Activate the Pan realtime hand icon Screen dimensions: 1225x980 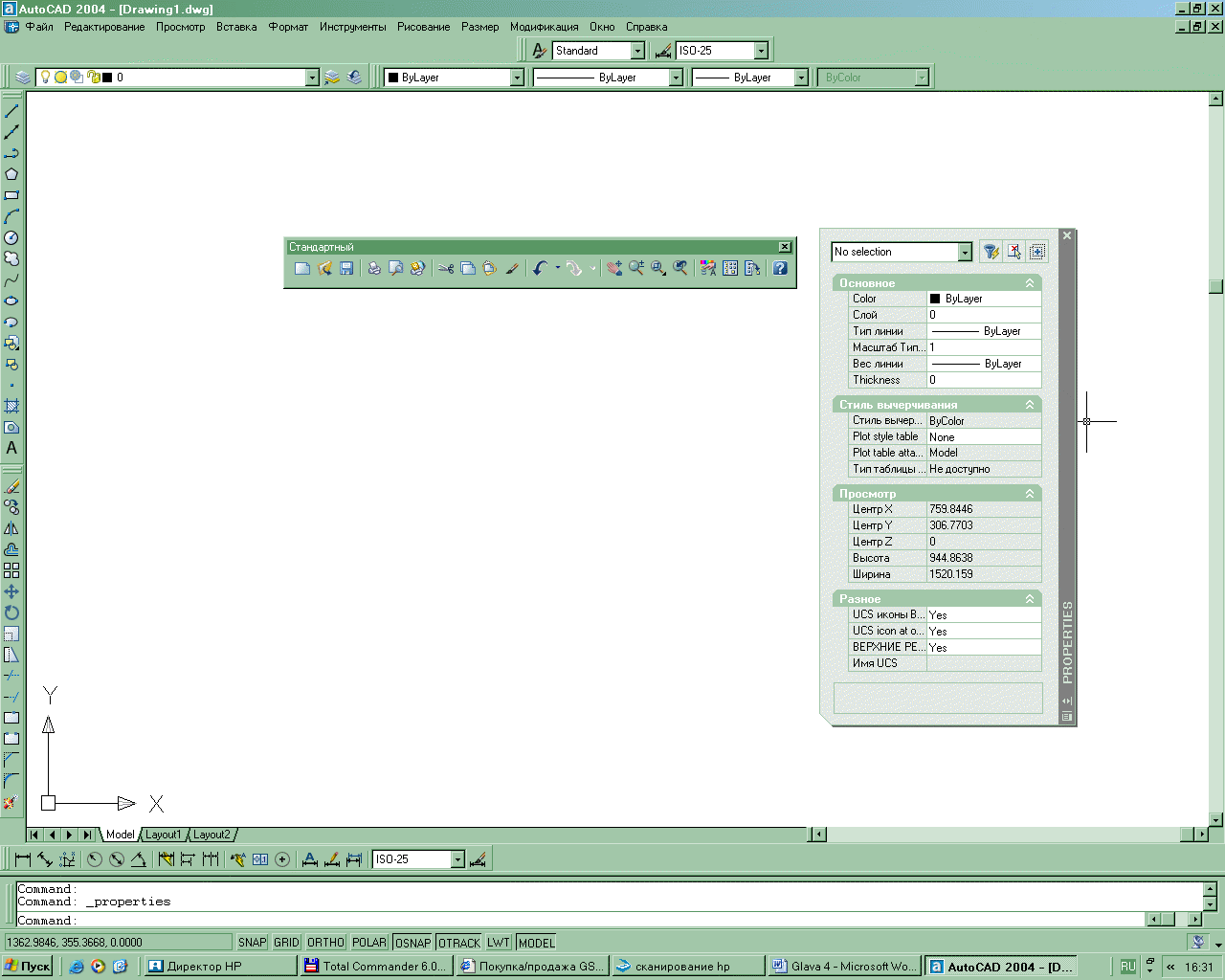coord(614,269)
